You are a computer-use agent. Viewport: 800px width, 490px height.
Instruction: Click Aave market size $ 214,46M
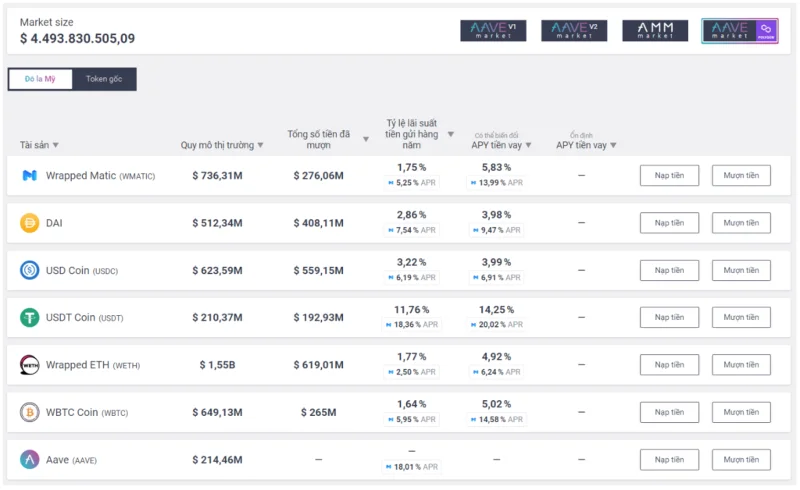[x=217, y=460]
